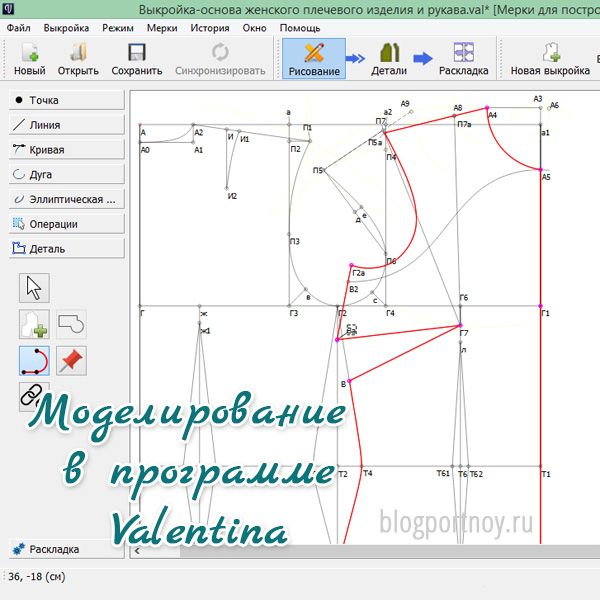
Task: Switch to Рисование mode
Action: pos(314,59)
